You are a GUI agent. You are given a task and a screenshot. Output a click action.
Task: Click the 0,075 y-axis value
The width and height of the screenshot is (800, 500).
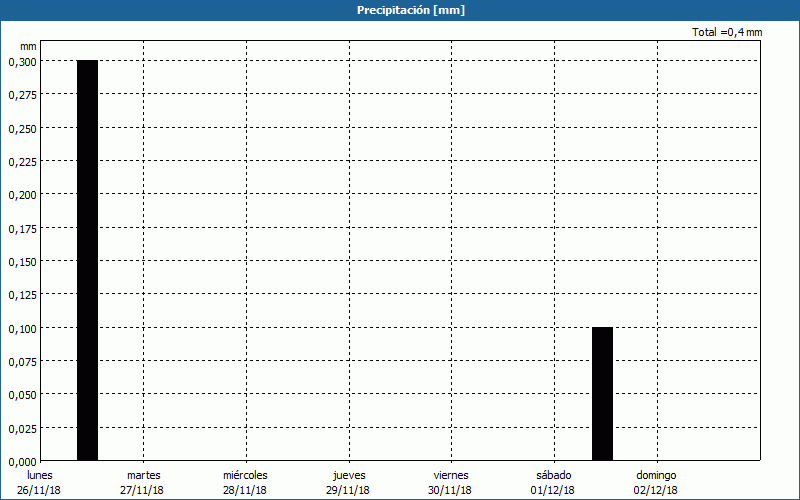pyautogui.click(x=23, y=362)
